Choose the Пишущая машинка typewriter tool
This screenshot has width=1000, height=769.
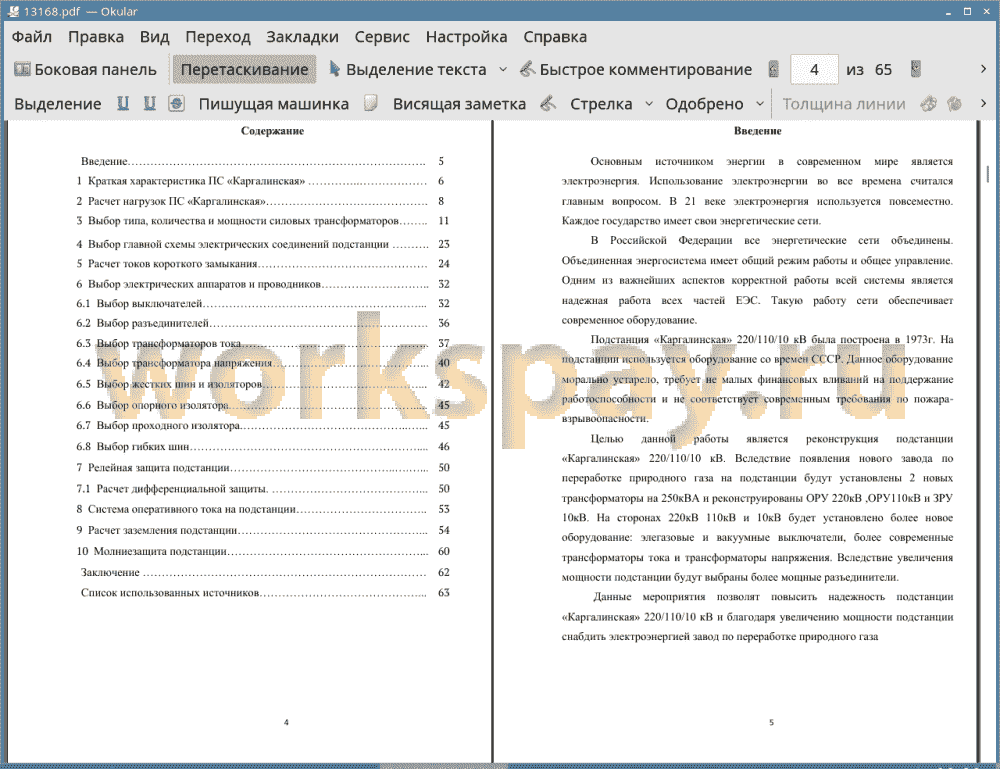274,104
